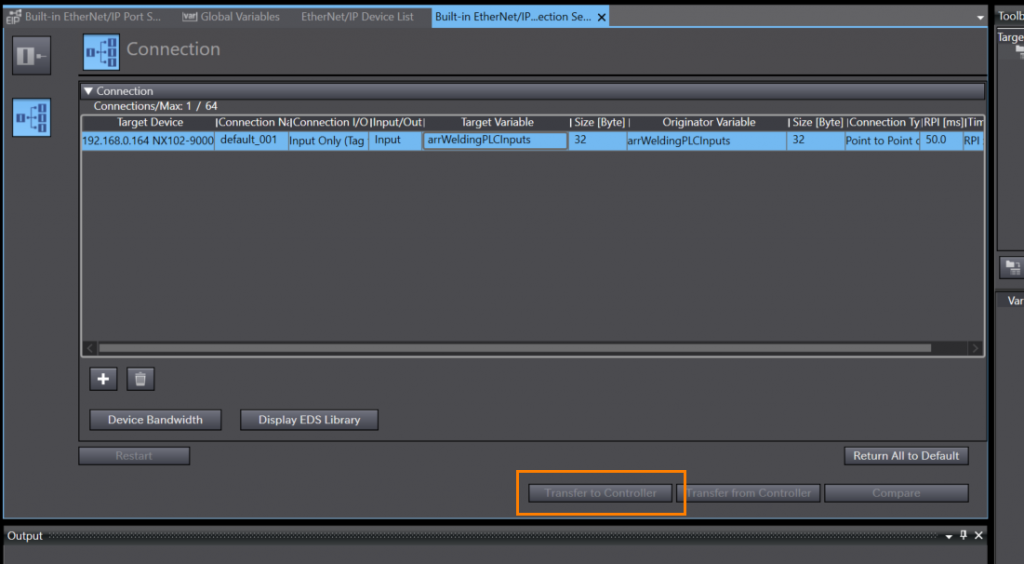Delete selected connection with trash icon

tap(141, 379)
